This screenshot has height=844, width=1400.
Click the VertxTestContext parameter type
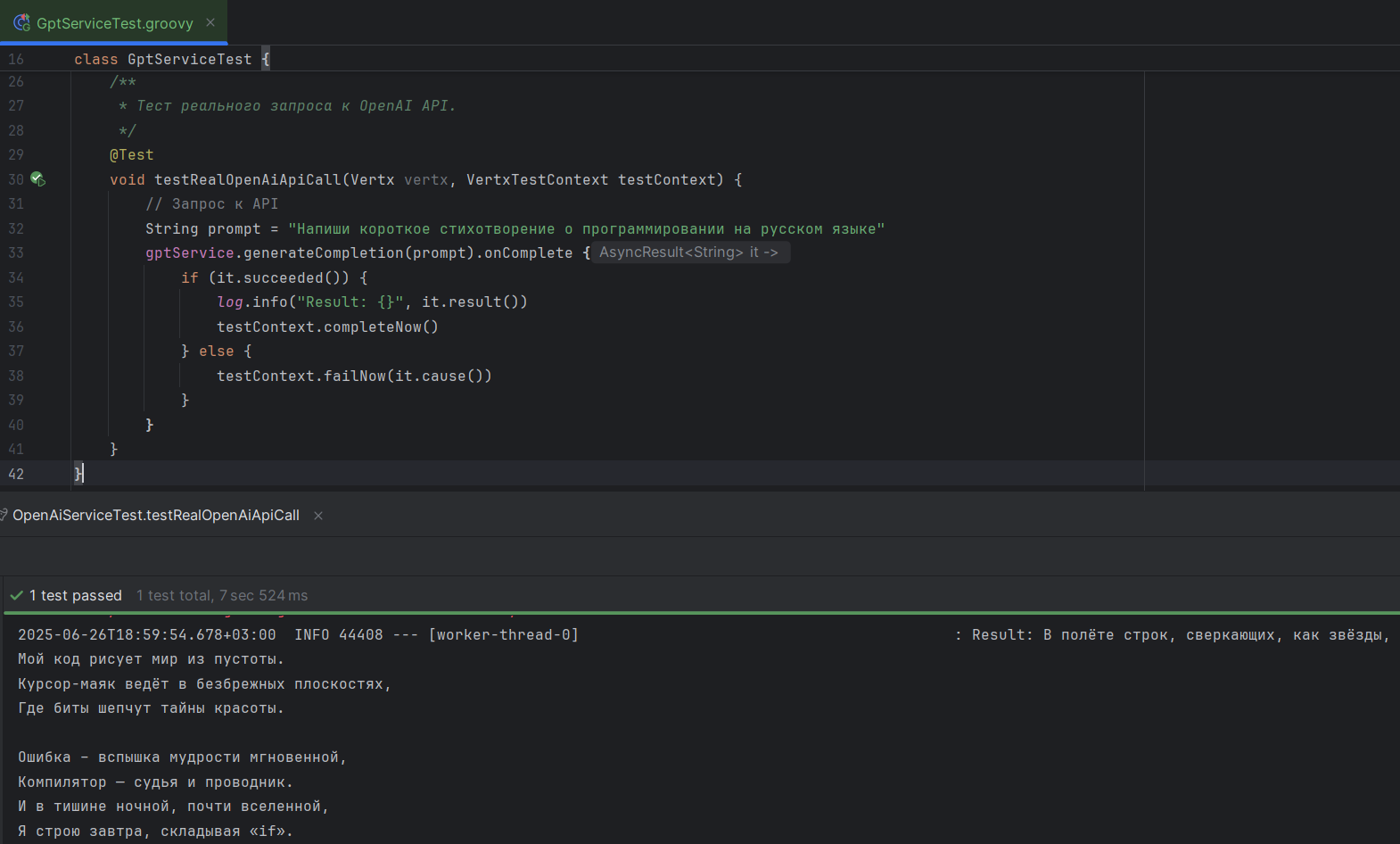coord(538,179)
